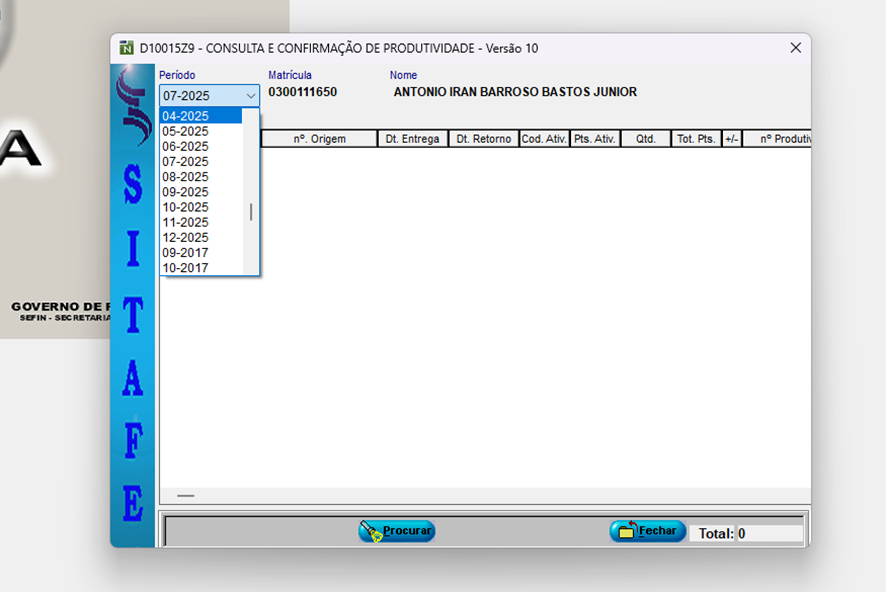Click the green N application icon in title bar
Image resolution: width=886 pixels, height=592 pixels.
(126, 48)
